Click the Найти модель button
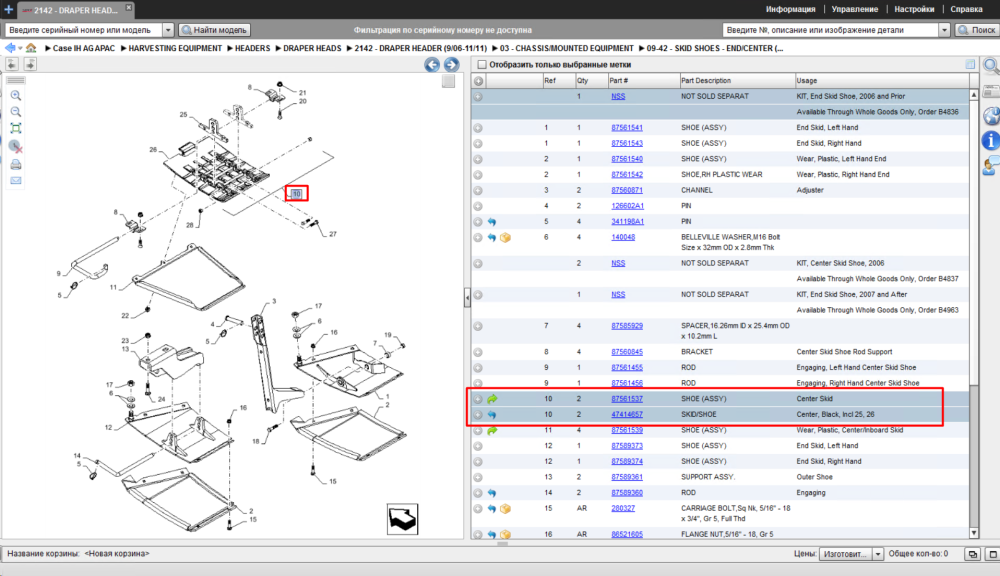Screen dimensions: 1000x576 click(x=214, y=30)
